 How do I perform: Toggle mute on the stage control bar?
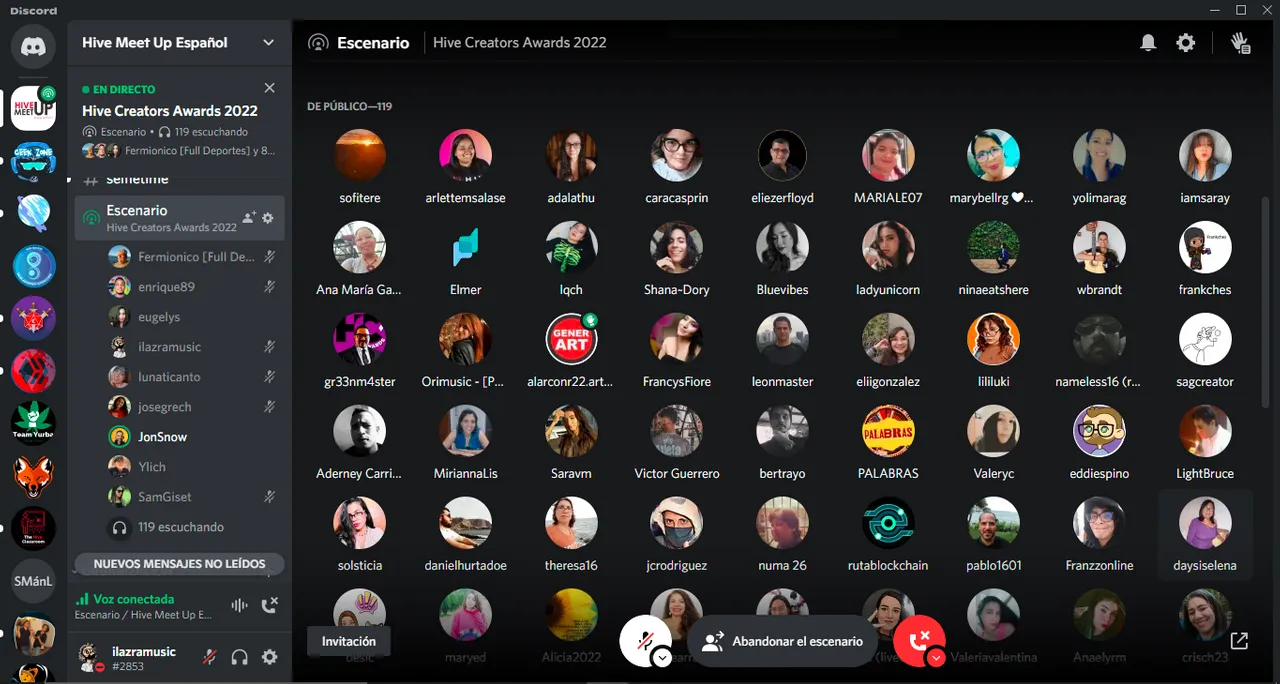click(x=645, y=641)
